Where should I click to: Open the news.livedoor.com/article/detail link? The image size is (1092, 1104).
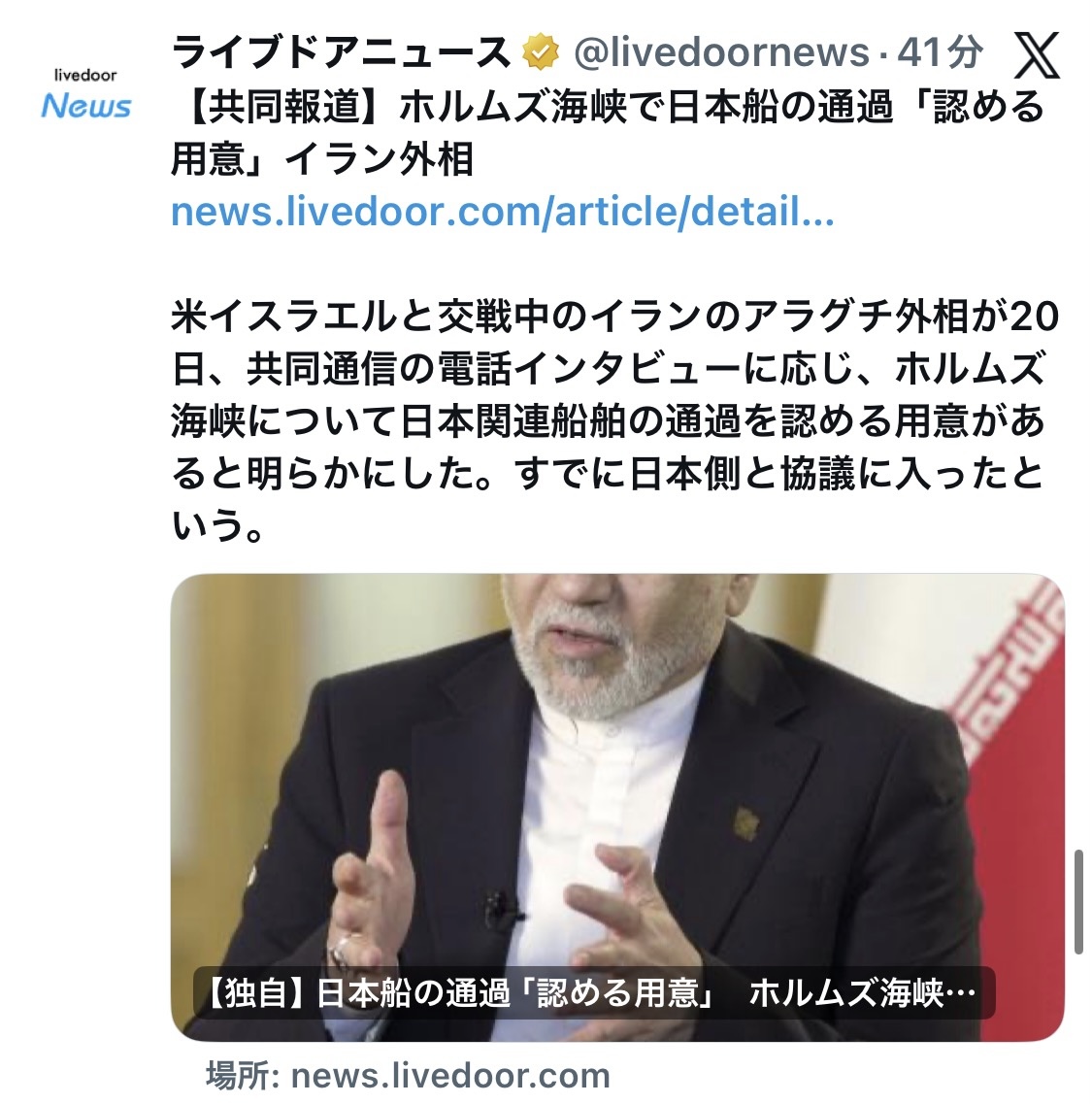point(502,212)
